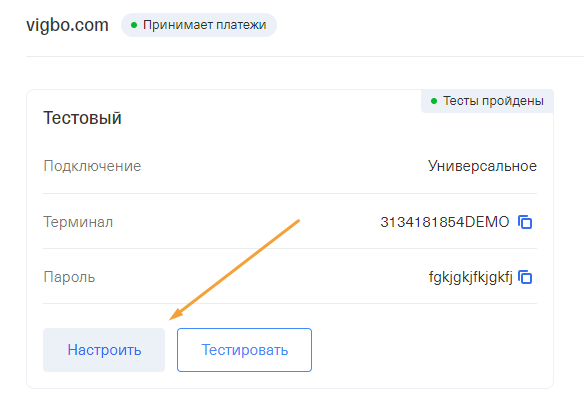Select the Пароль field label
The width and height of the screenshot is (584, 415).
69,277
